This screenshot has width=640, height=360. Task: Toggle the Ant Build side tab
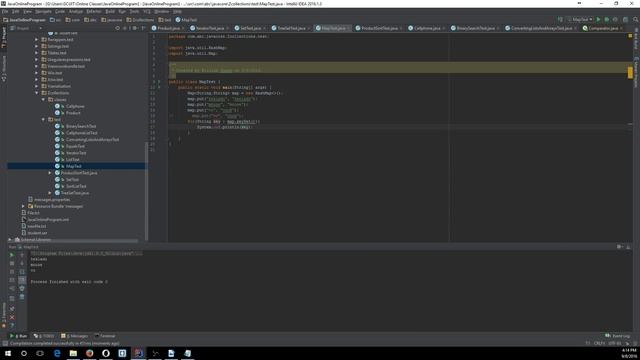click(636, 39)
